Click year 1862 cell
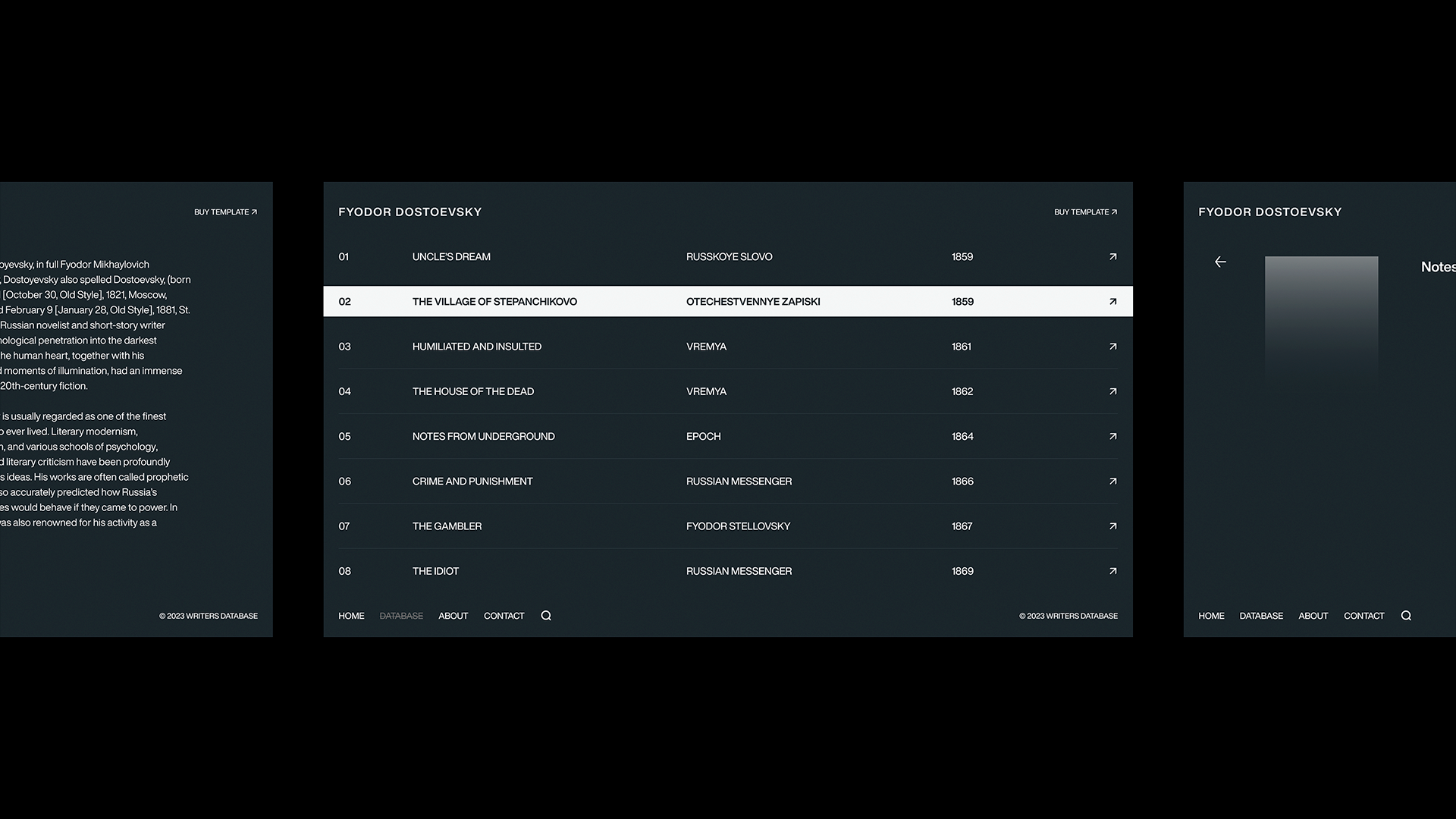Screen dimensions: 1456x819 tap(962, 391)
